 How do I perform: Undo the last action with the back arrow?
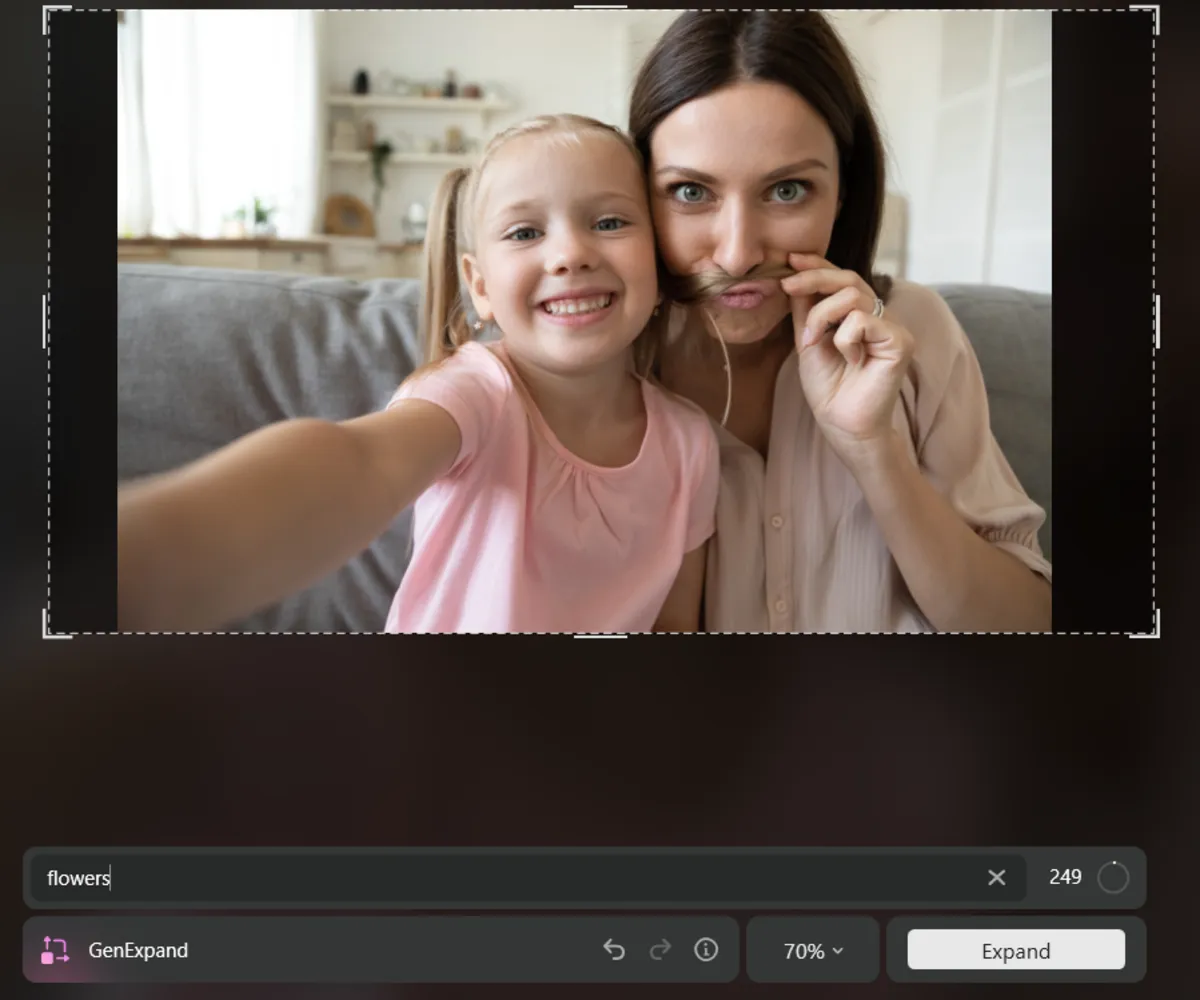[614, 950]
